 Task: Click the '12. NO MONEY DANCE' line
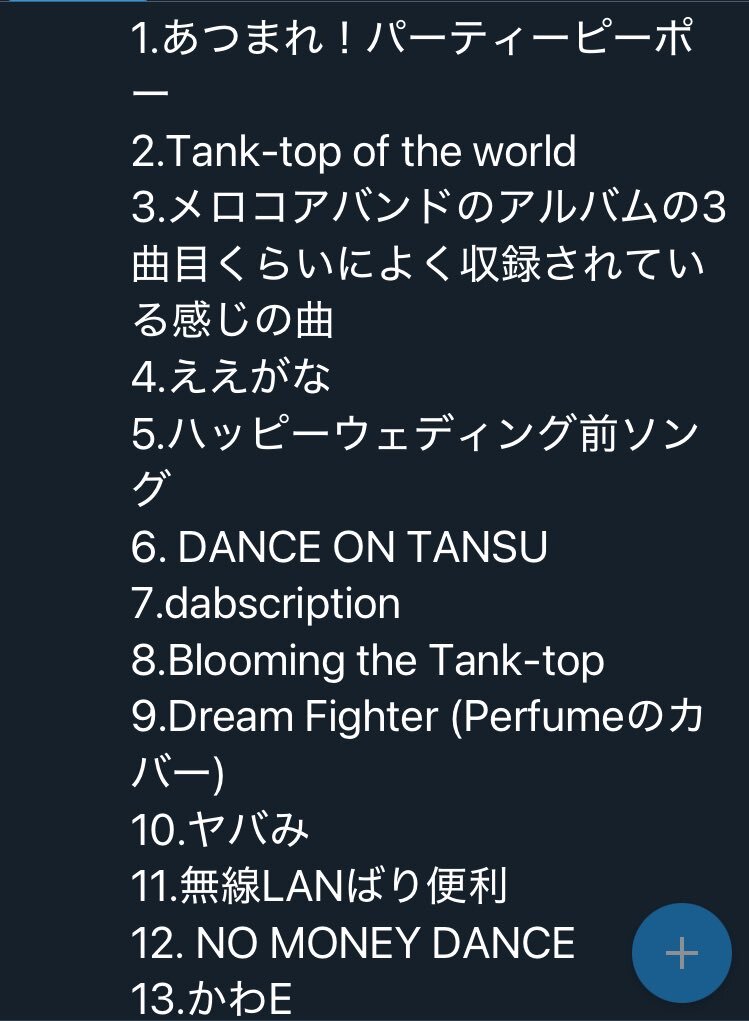click(x=353, y=942)
